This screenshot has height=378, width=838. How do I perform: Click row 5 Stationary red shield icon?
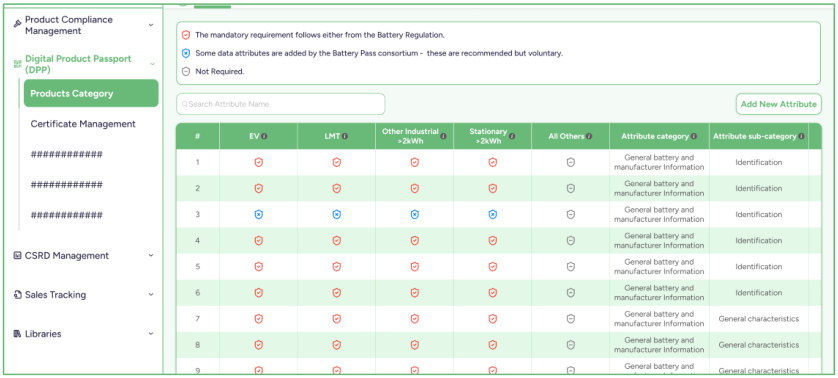493,266
